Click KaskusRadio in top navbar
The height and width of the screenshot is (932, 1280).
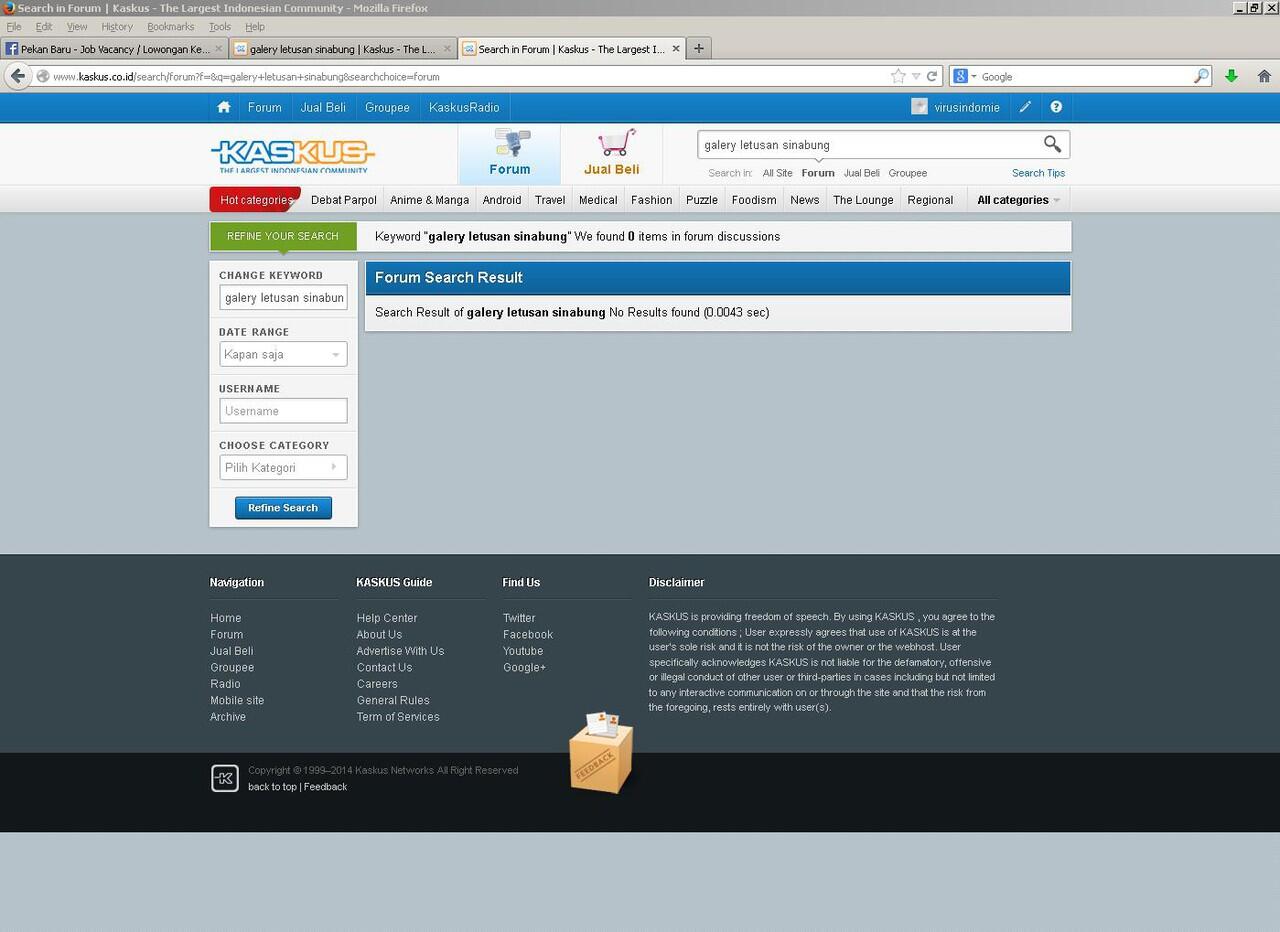click(464, 107)
